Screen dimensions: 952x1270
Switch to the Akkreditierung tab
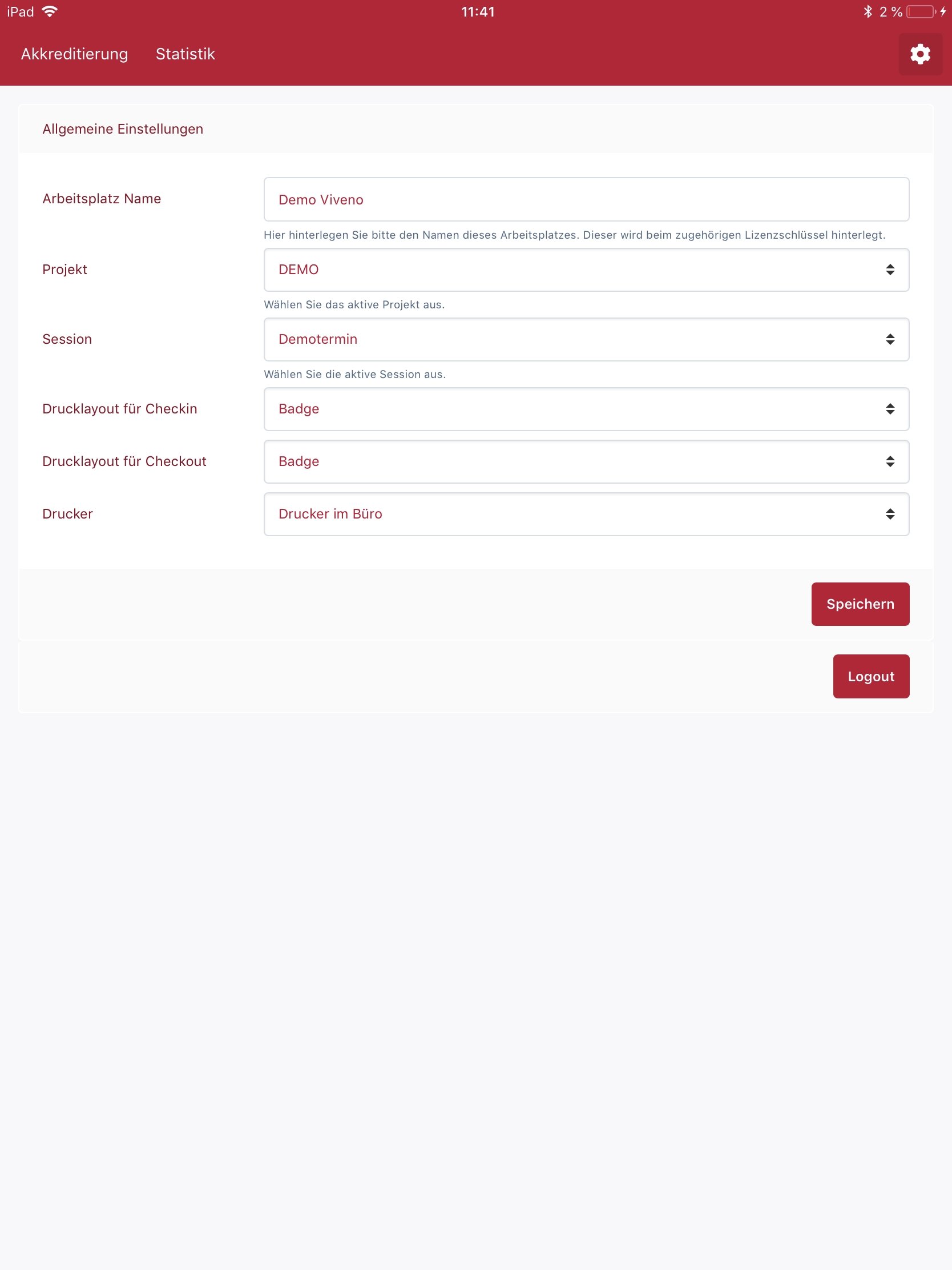(75, 54)
